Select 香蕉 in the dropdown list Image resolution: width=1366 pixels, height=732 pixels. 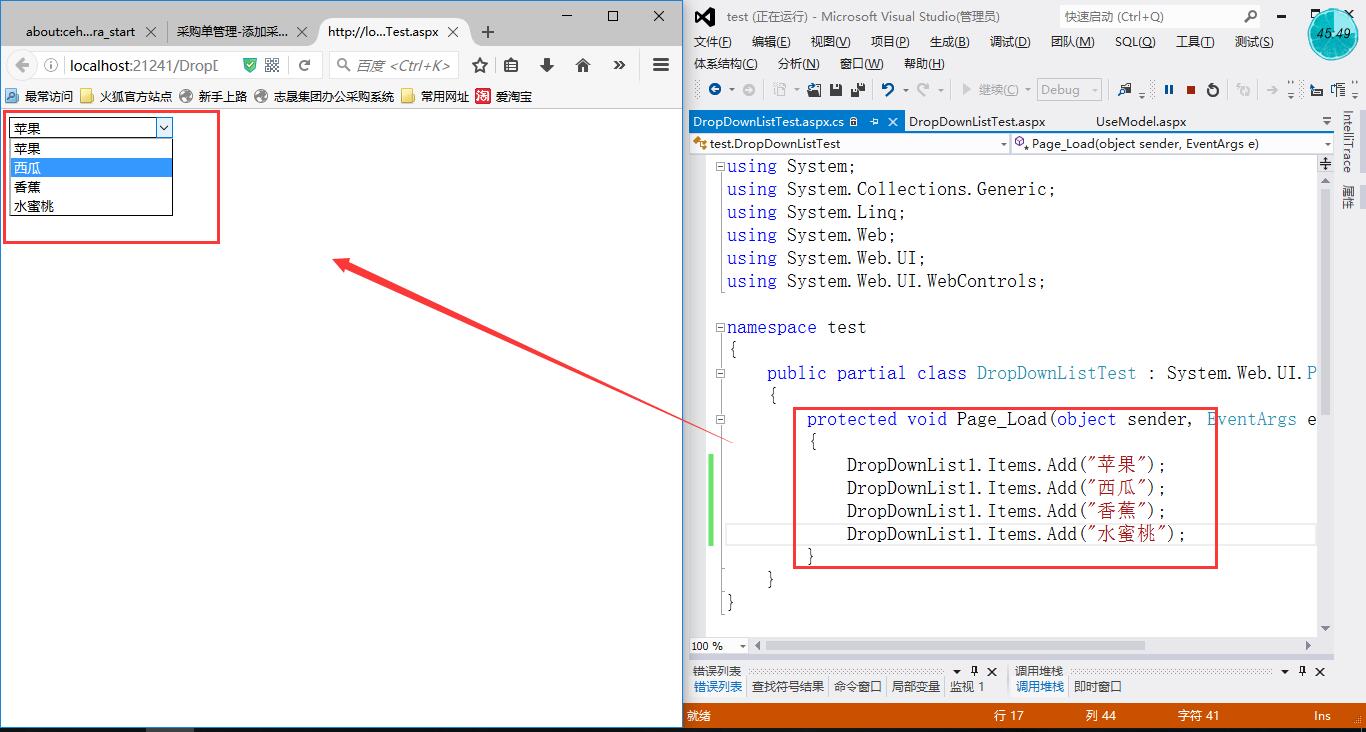[x=91, y=187]
